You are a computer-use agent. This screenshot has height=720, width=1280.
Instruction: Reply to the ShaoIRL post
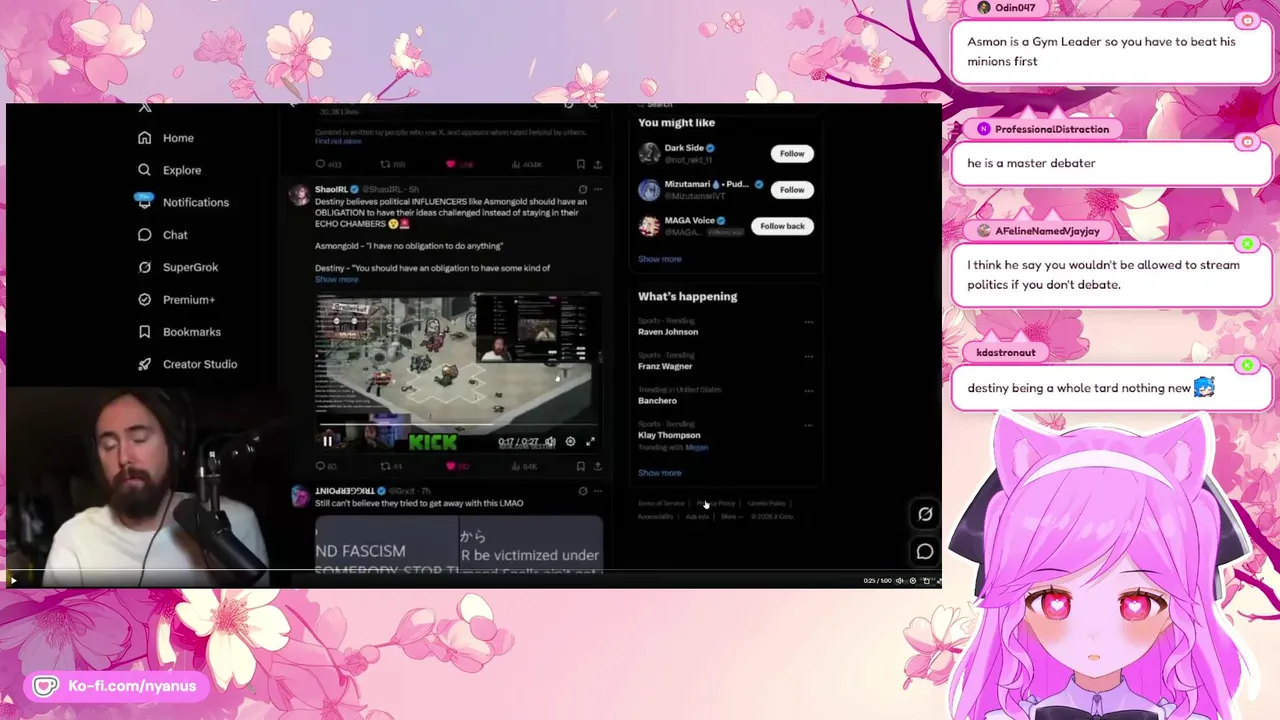pyautogui.click(x=325, y=466)
